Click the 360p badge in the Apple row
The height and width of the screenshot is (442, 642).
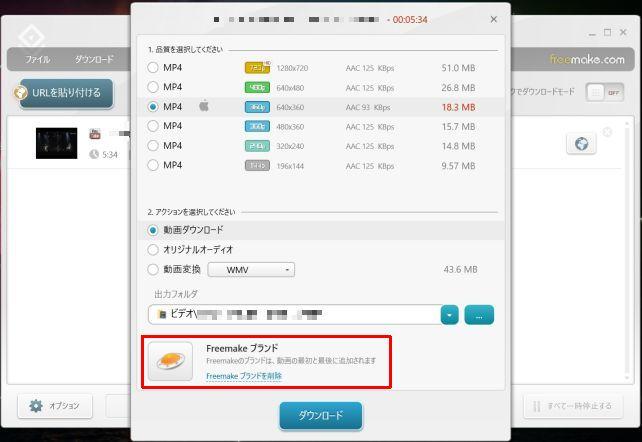tap(257, 107)
